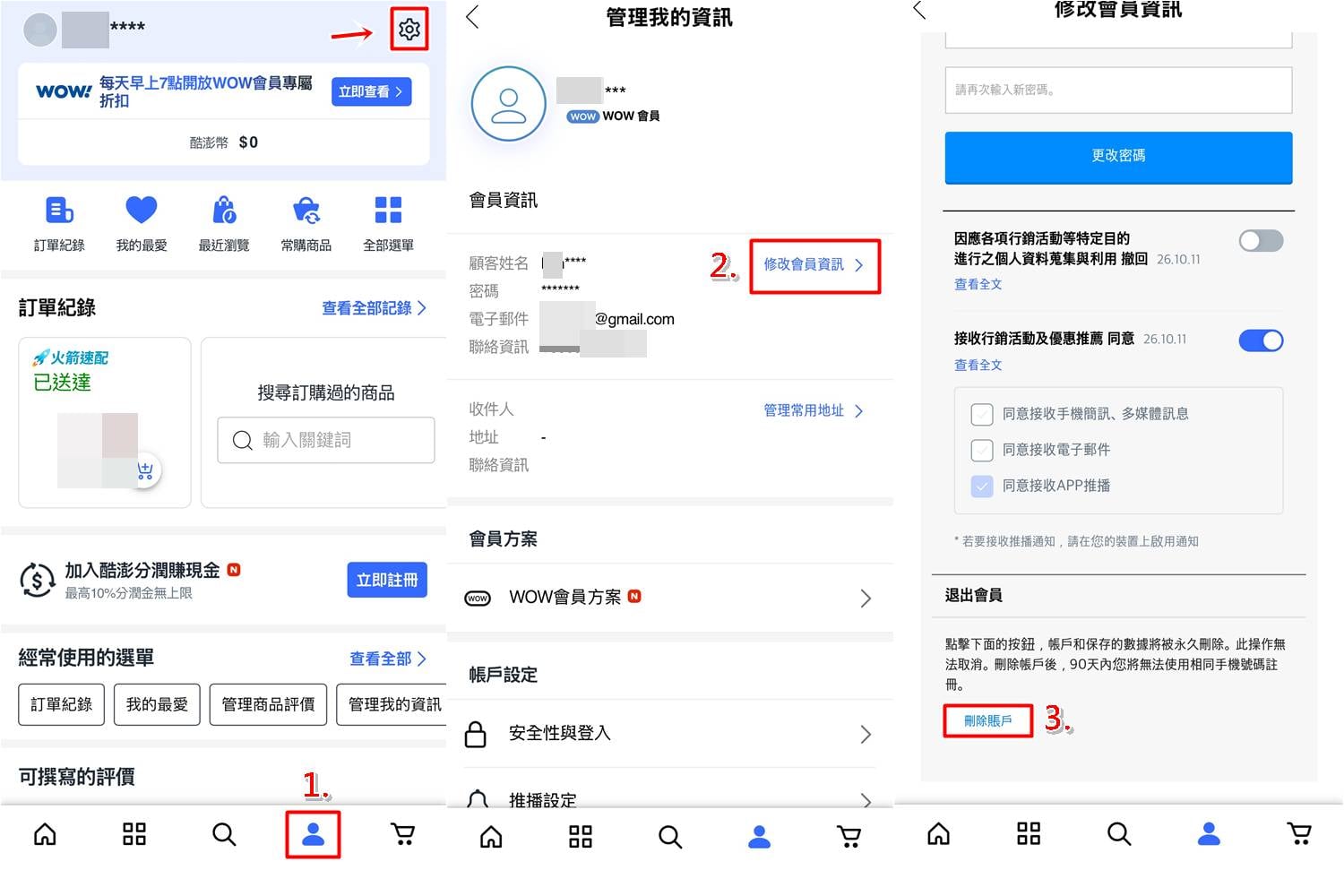Image resolution: width=1344 pixels, height=896 pixels.
Task: Open 我的最愛 via the heart icon
Action: (x=142, y=210)
